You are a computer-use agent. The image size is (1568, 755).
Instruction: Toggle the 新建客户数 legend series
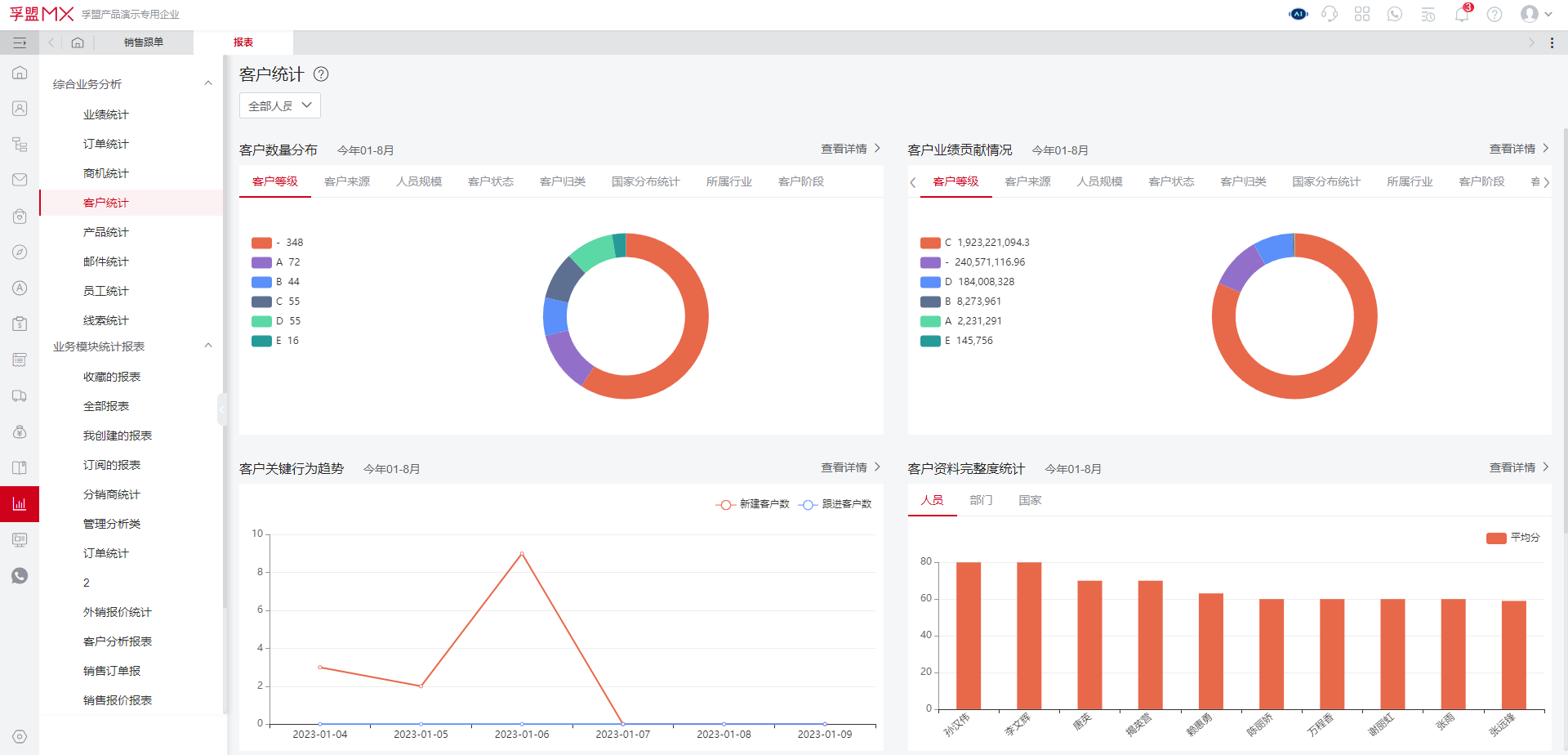(753, 504)
